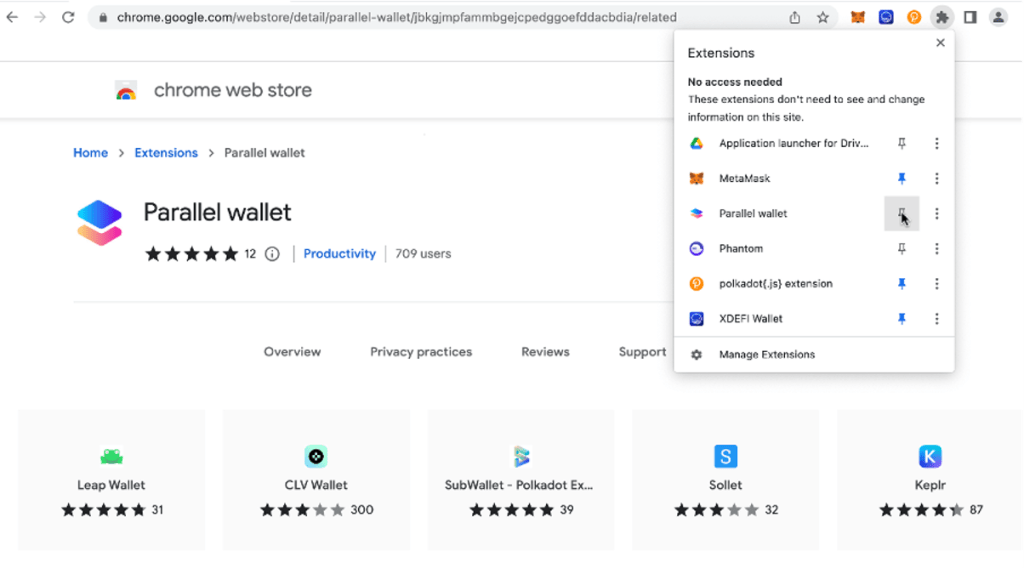Click Application launcher for Drive entry
The height and width of the screenshot is (568, 1024).
pyautogui.click(x=793, y=143)
